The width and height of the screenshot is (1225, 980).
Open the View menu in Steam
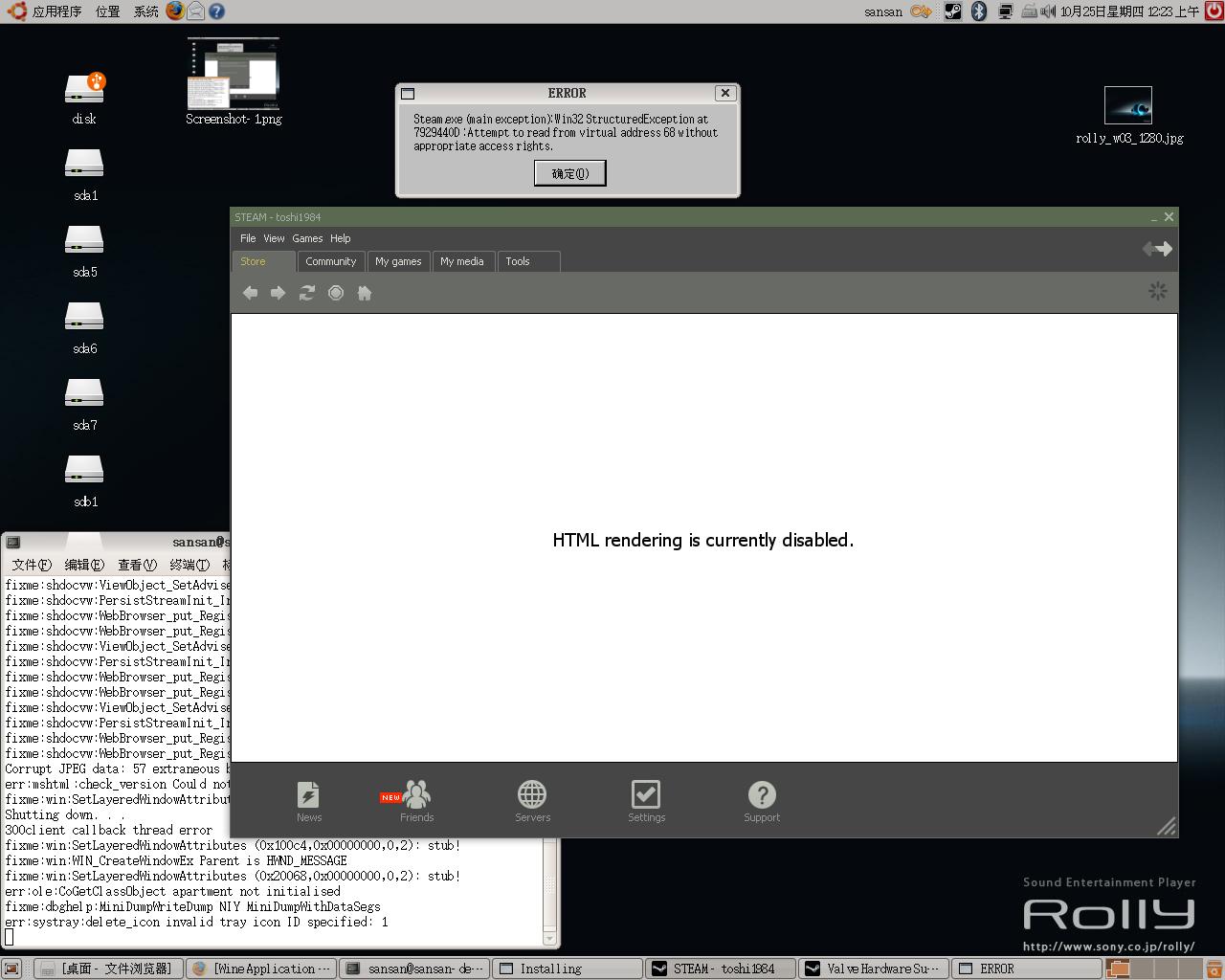pos(274,238)
